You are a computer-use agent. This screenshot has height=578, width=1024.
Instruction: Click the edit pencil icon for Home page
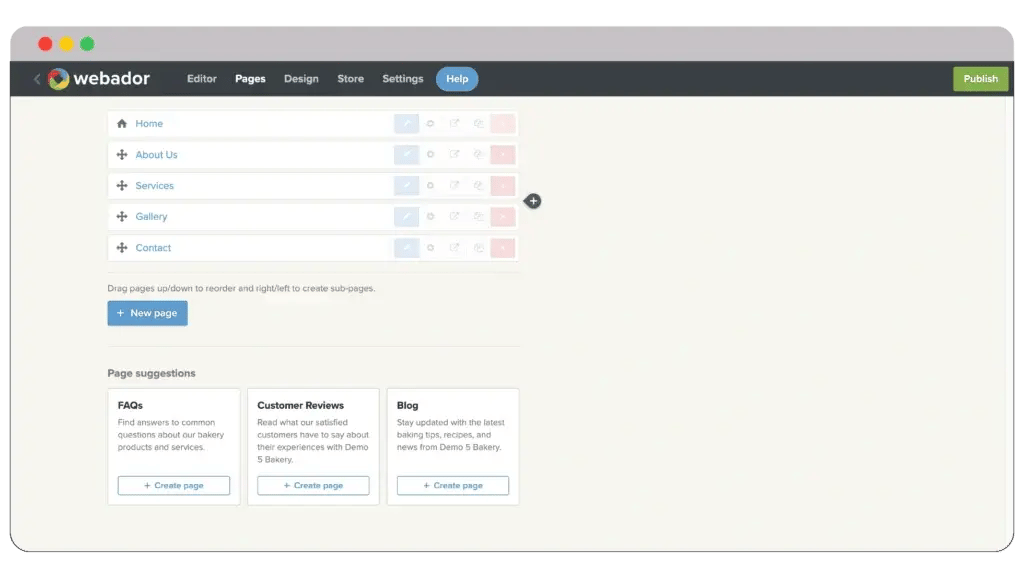(x=406, y=124)
